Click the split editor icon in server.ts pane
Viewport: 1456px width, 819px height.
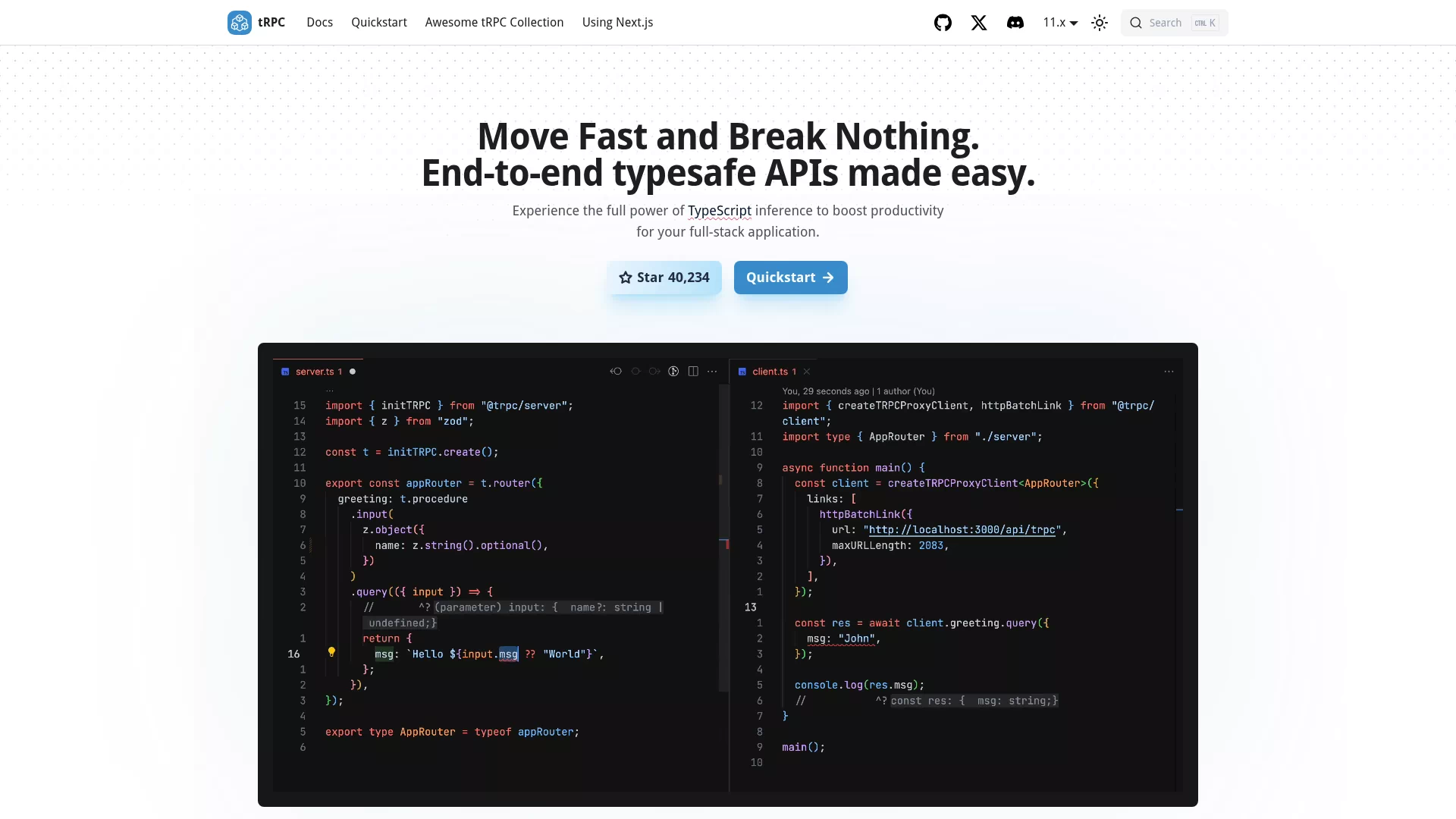[693, 372]
